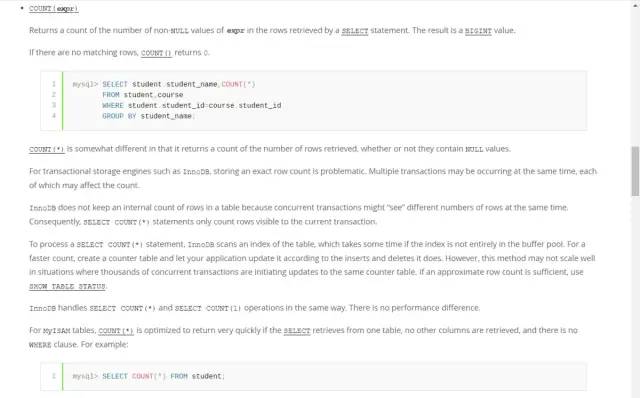Follow the SELECT link in first paragraph

(x=355, y=31)
